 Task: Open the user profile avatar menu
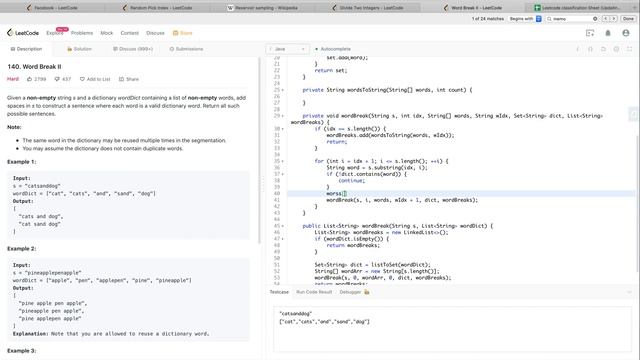626,33
